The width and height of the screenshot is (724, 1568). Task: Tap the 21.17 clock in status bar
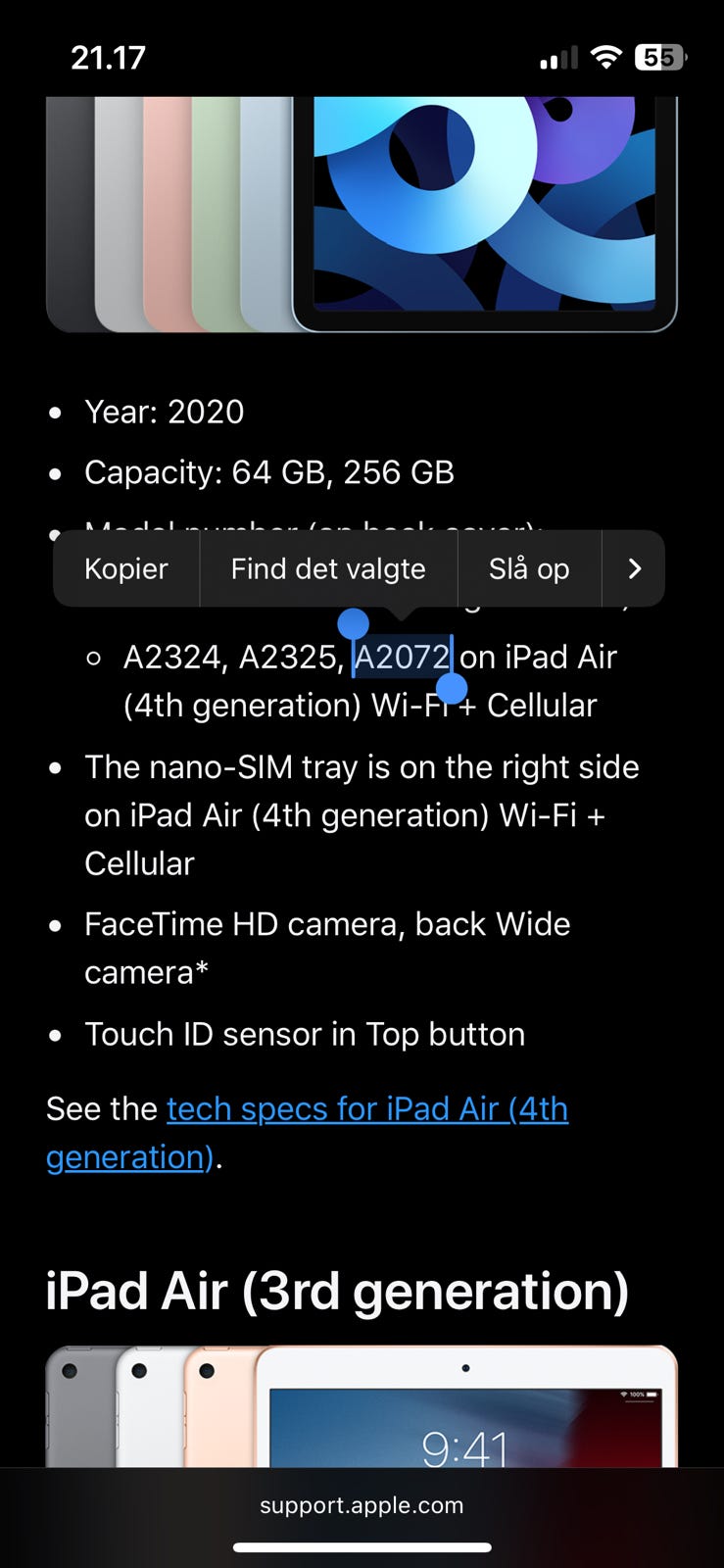pyautogui.click(x=108, y=58)
